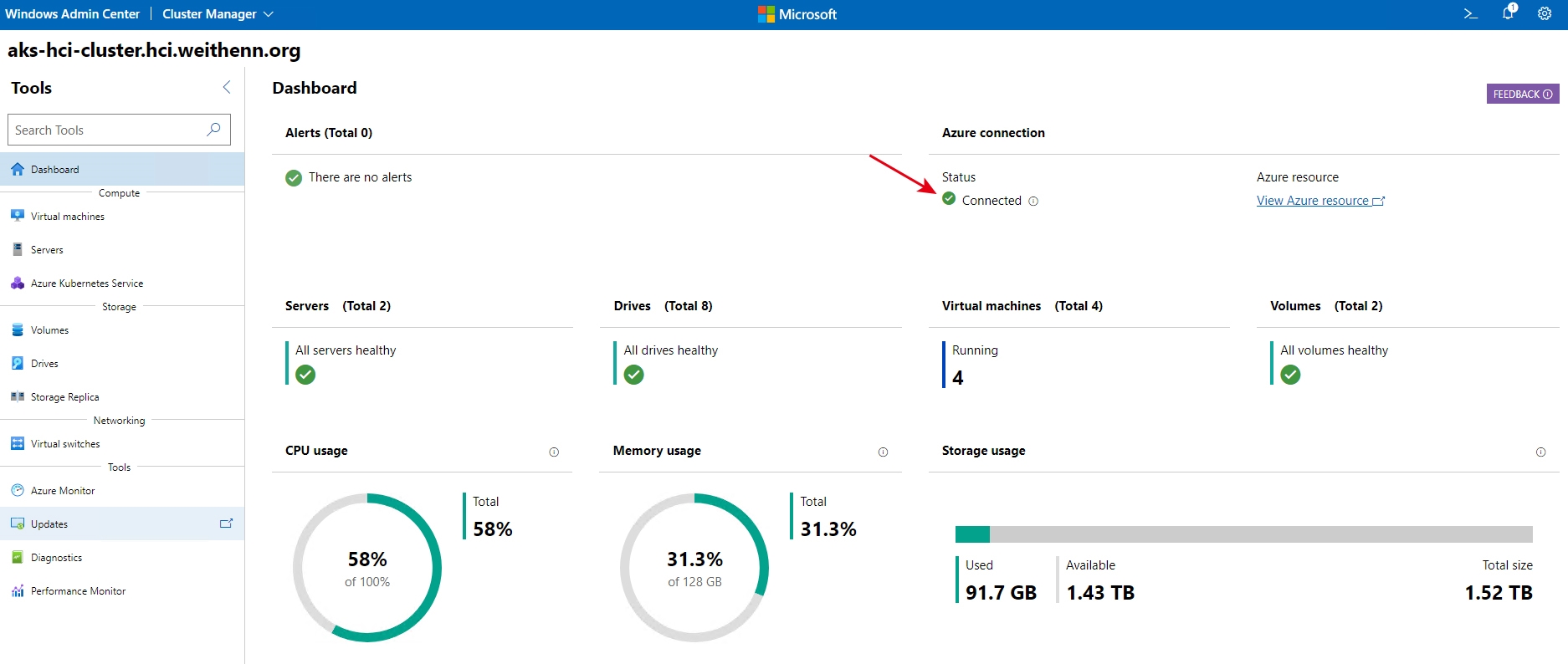Click the All volumes healthy checkmark
The height and width of the screenshot is (664, 1568).
[1291, 375]
